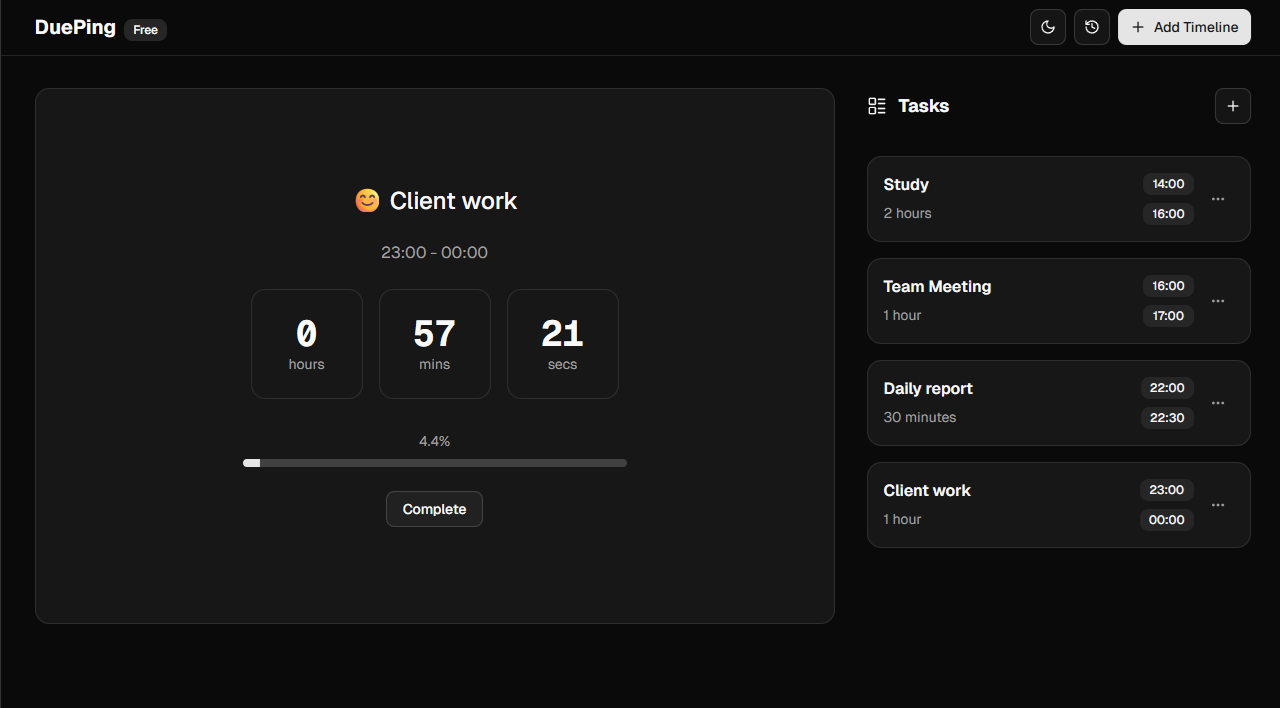Viewport: 1280px width, 708px height.
Task: Click the 22:30 end time badge
Action: click(1167, 418)
